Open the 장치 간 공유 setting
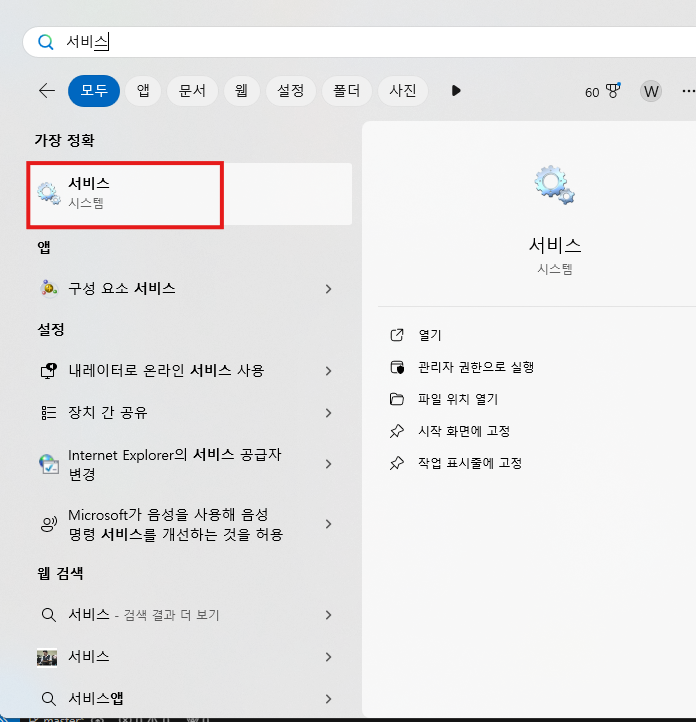 (186, 413)
